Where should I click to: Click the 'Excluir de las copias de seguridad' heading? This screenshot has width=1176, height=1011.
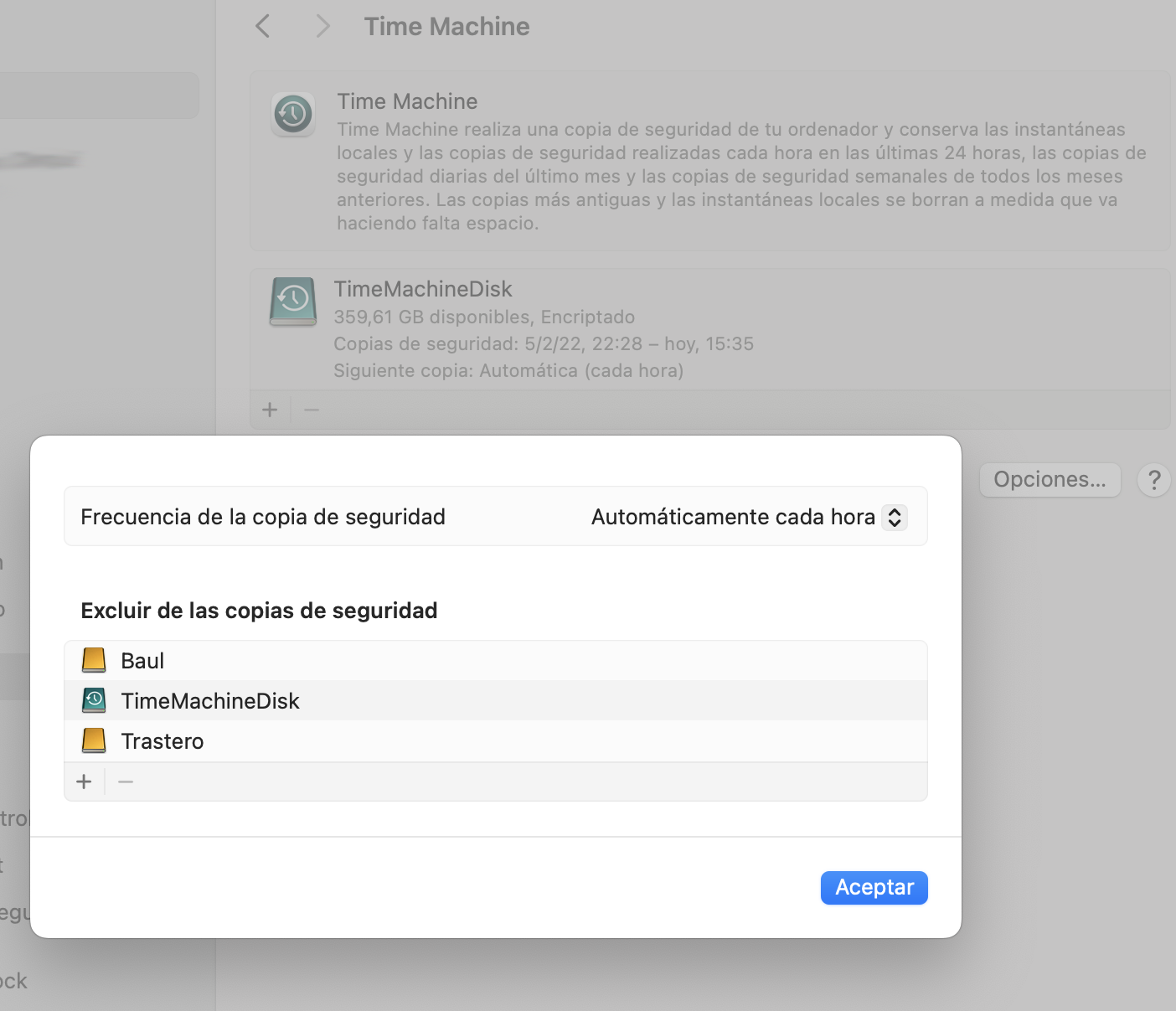(x=259, y=611)
